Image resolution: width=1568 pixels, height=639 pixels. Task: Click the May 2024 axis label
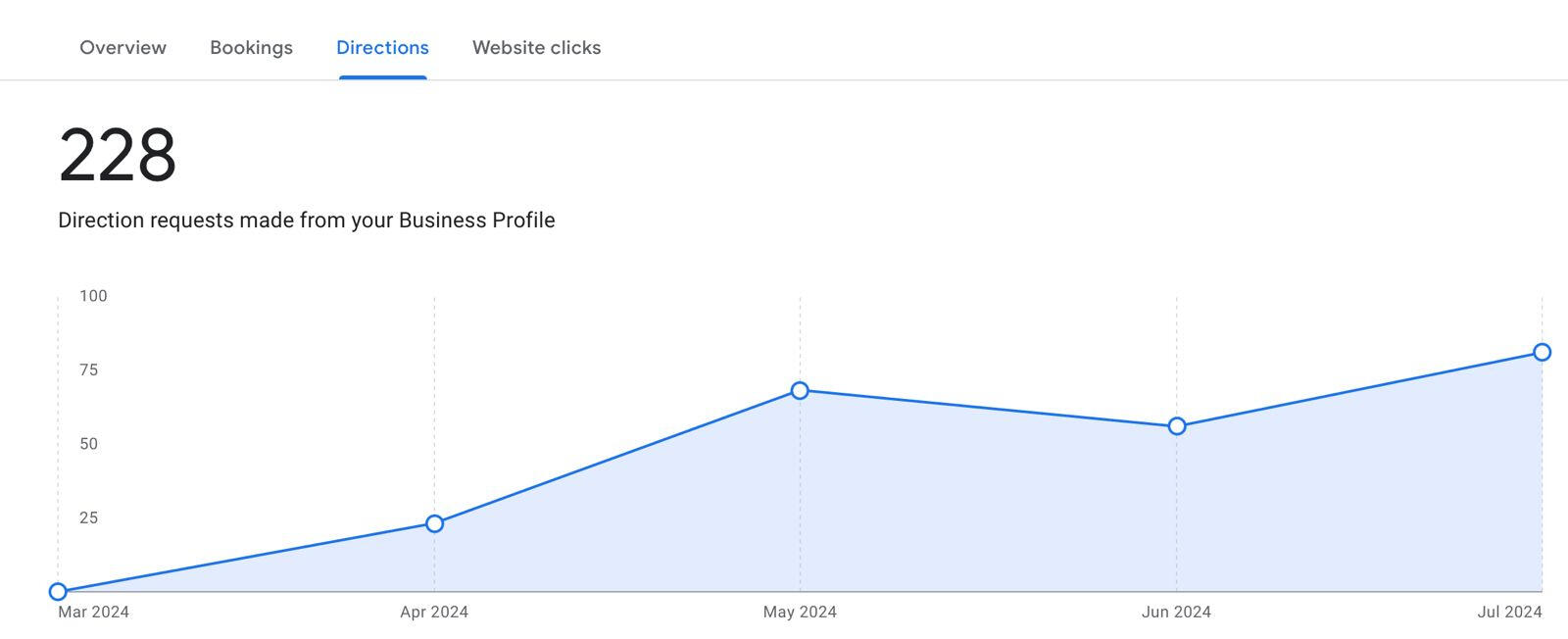tap(803, 612)
